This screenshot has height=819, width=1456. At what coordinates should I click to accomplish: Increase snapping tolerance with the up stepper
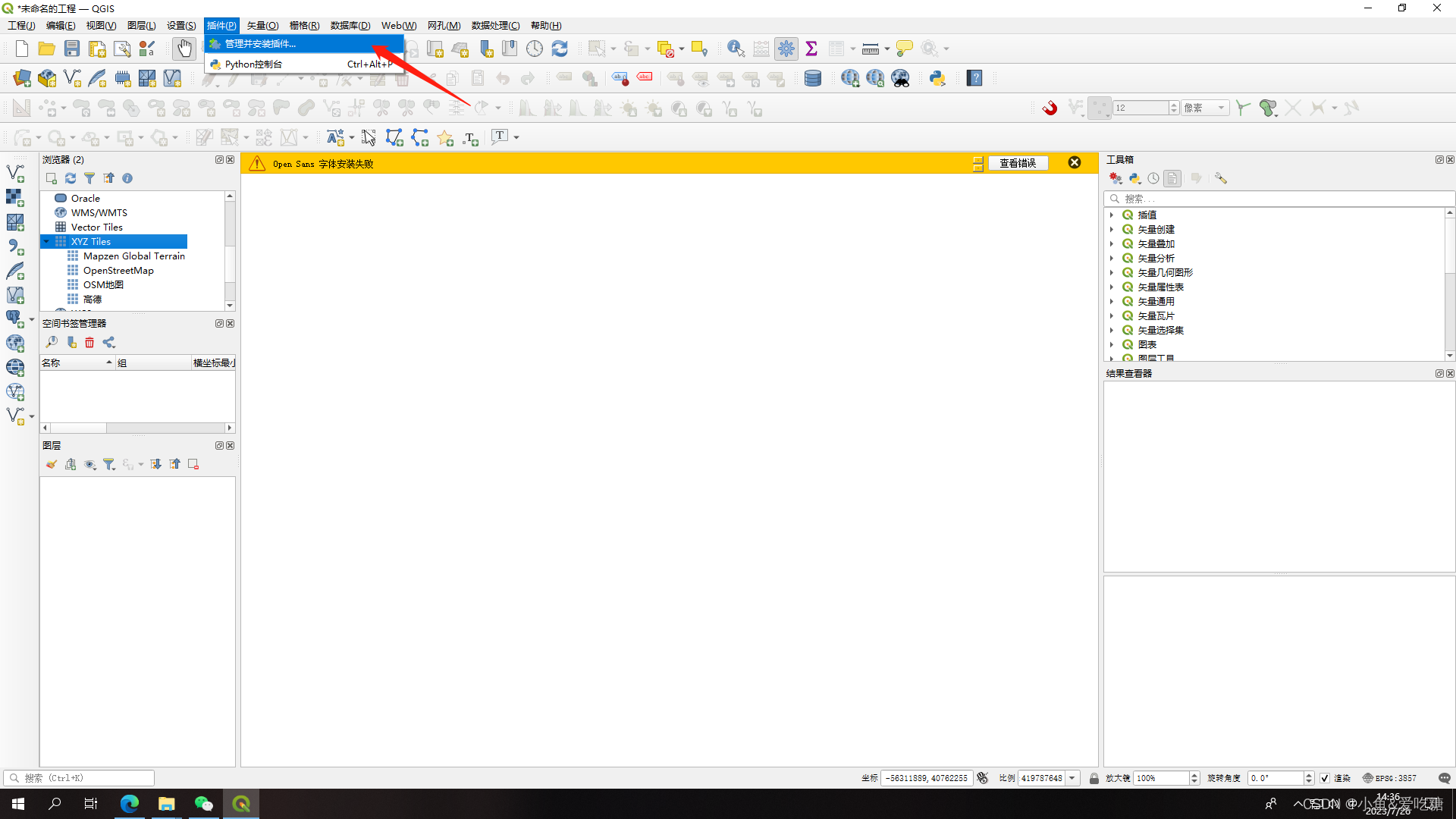pos(1174,104)
